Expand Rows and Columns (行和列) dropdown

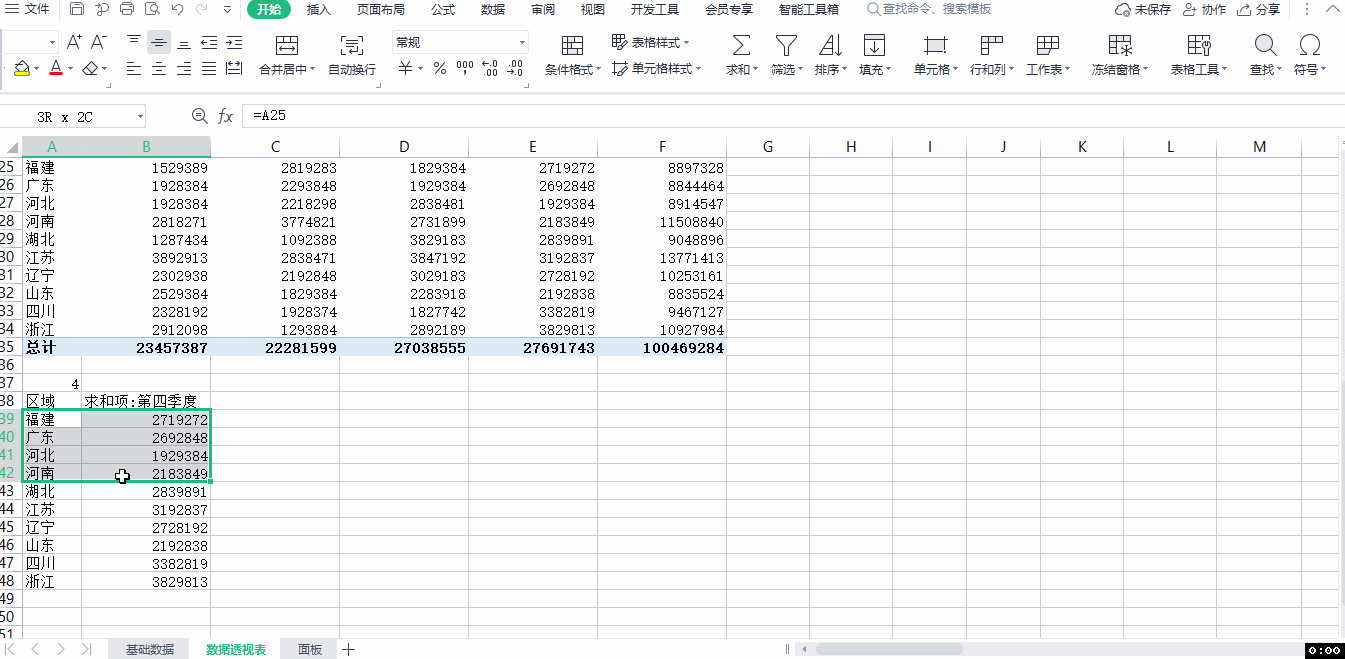click(x=1011, y=70)
